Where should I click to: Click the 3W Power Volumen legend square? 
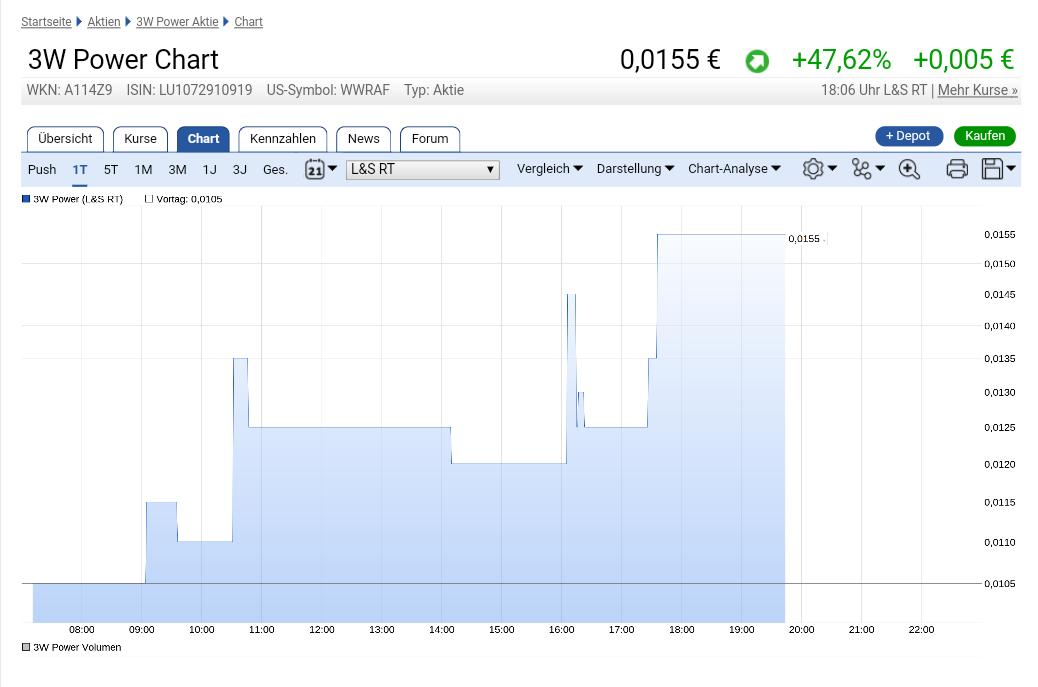click(x=26, y=647)
